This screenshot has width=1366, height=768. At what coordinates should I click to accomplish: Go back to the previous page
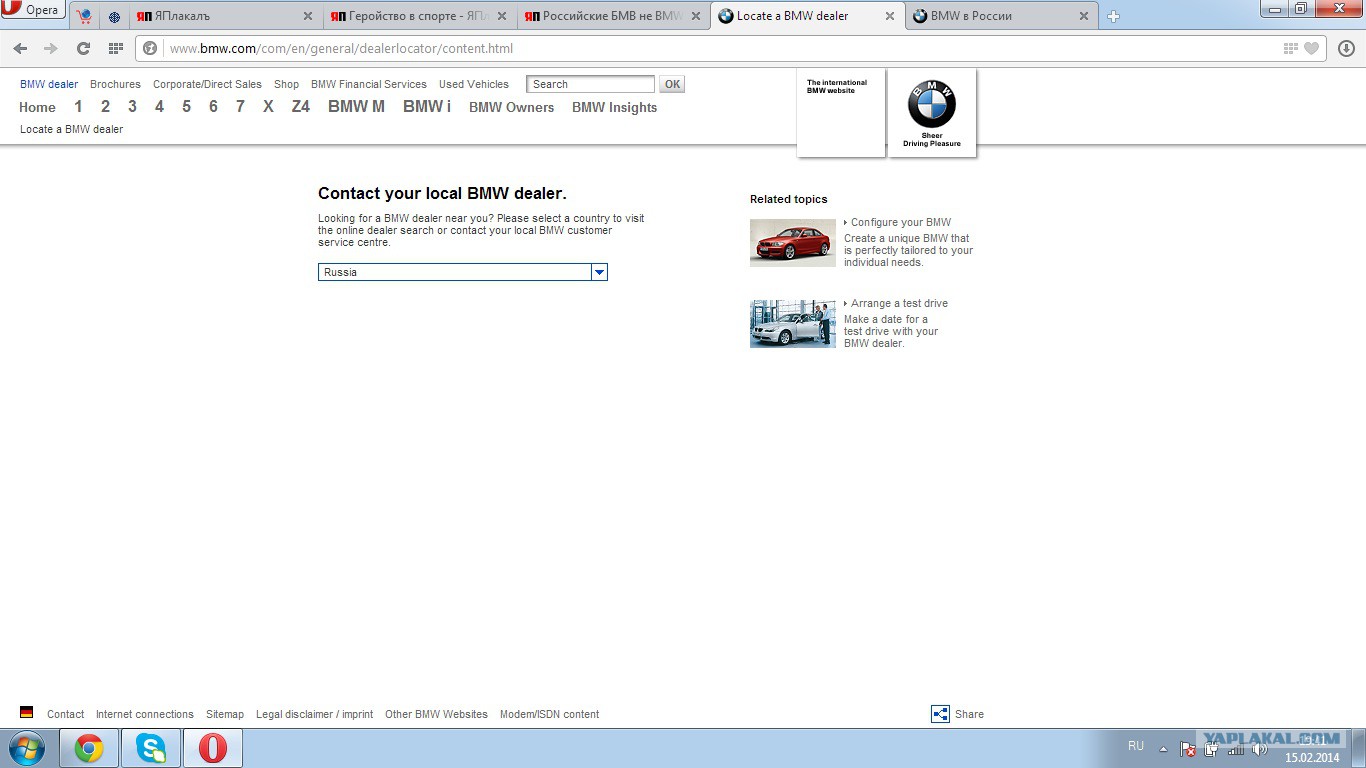click(x=20, y=48)
